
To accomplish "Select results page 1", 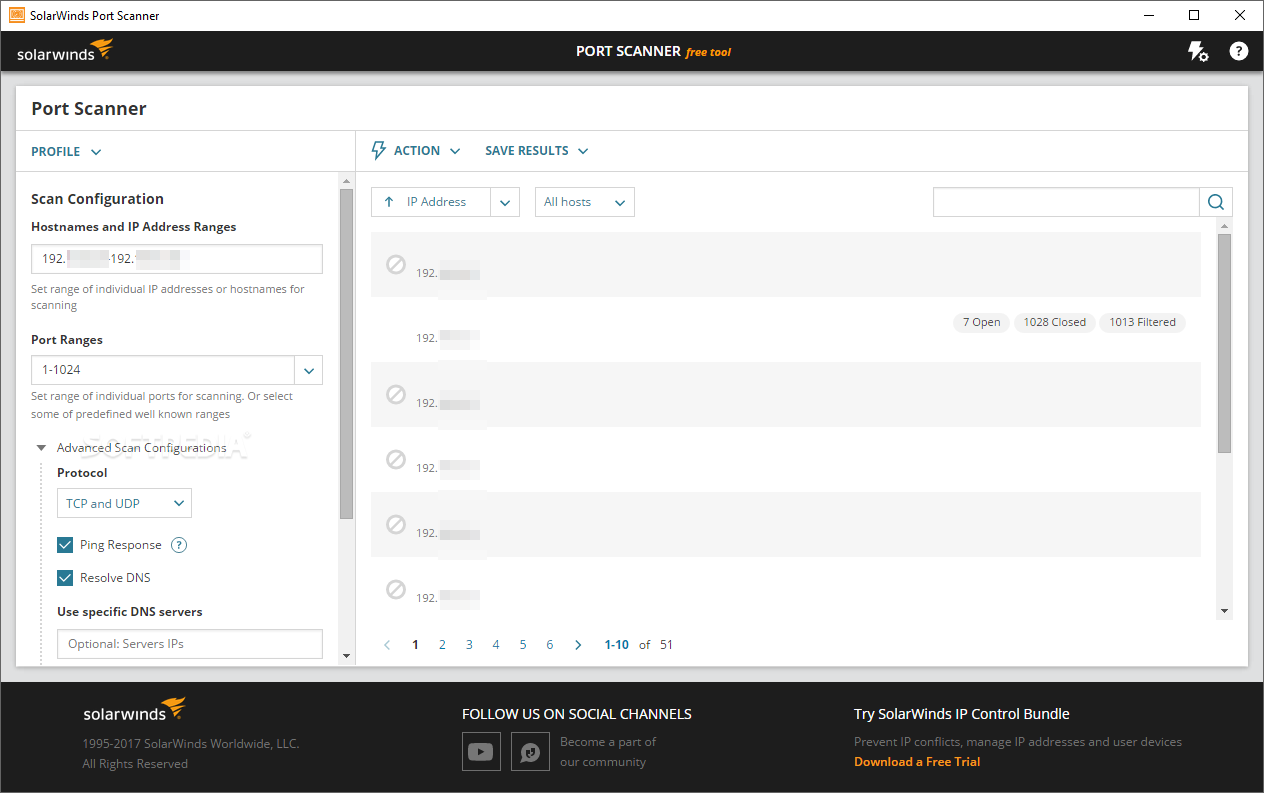I will click(415, 645).
